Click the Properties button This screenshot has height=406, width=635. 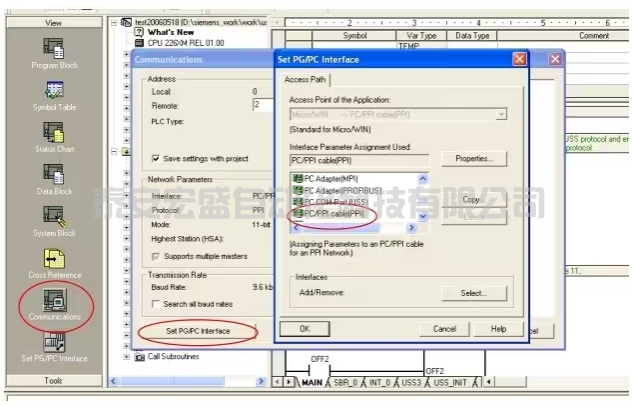pyautogui.click(x=474, y=159)
